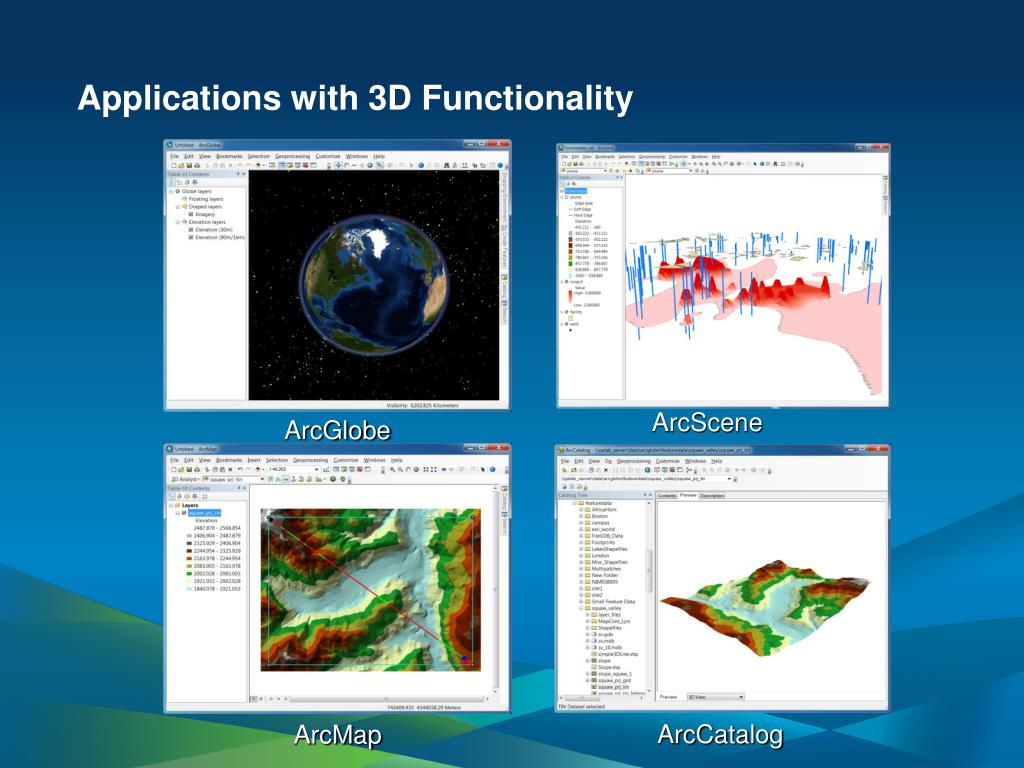The image size is (1024, 768).
Task: Click the Identify tool in ArcGlobe toolbar
Action: [420, 165]
